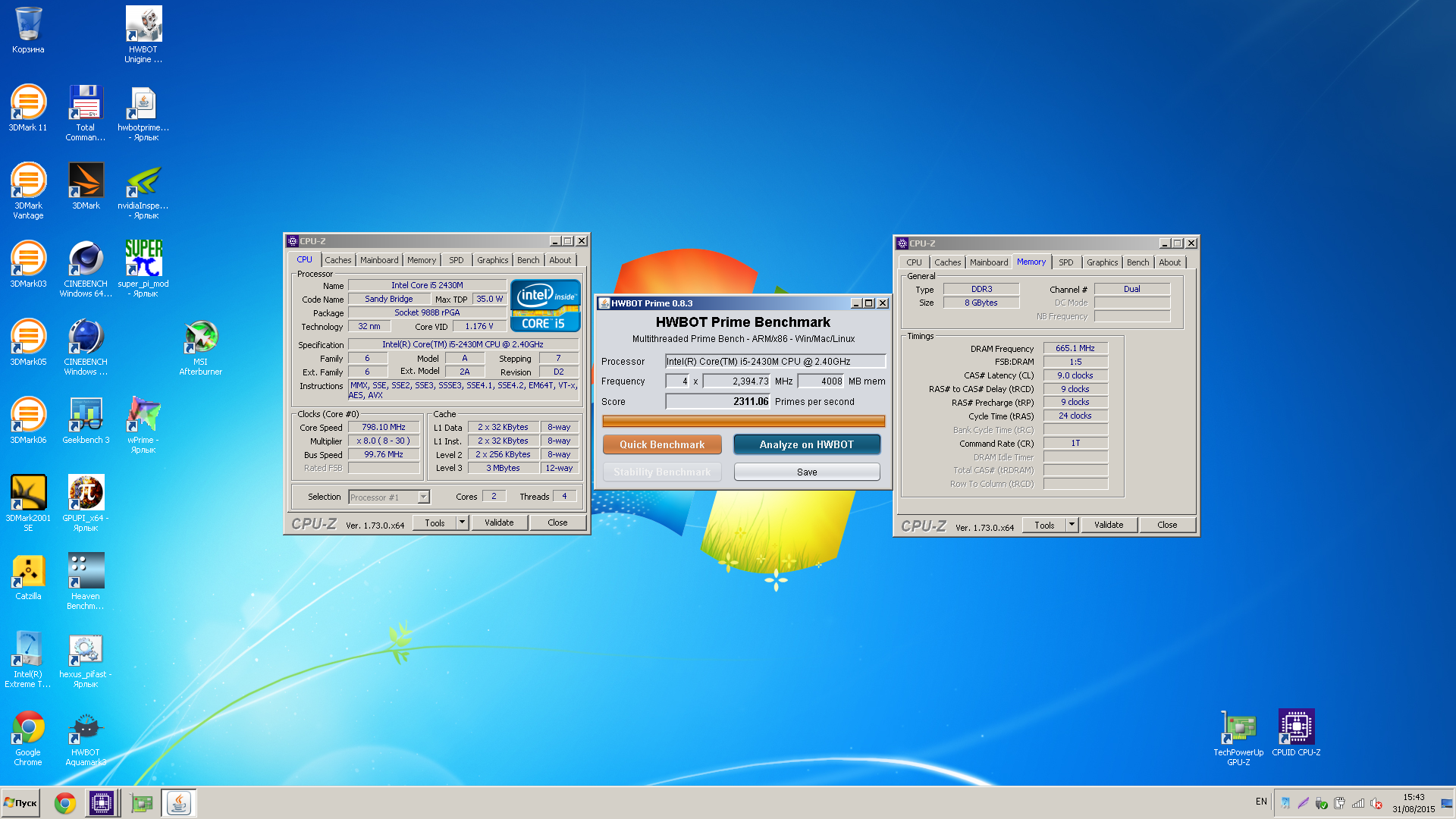Start Quick Benchmark in HWBOT Prime
Image resolution: width=1456 pixels, height=819 pixels.
click(662, 444)
